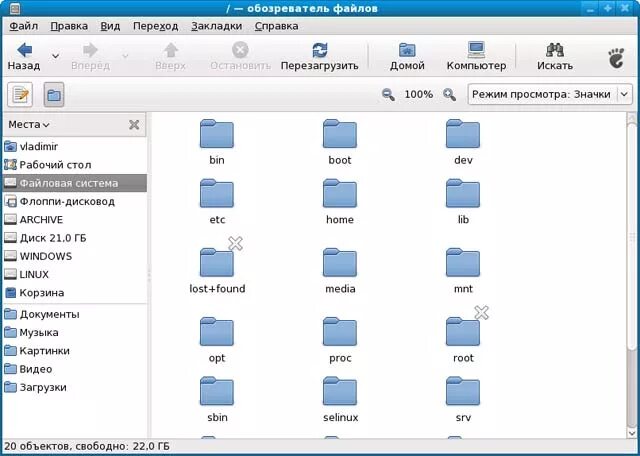Select the proc folder icon
The image size is (640, 456).
340,332
